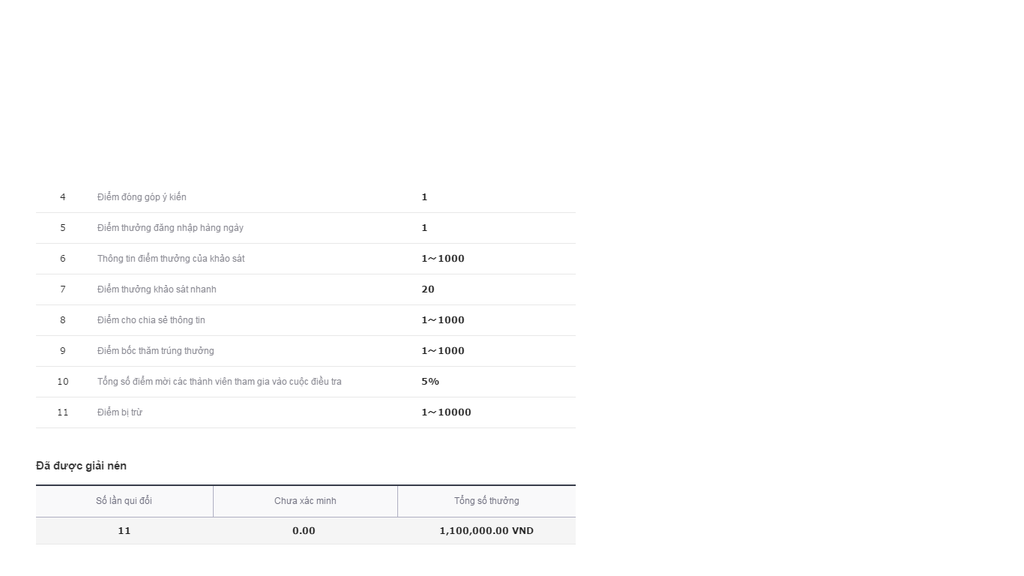This screenshot has height=576, width=1024.
Task: Click the 1,100,000.00 VND total
Action: point(487,531)
